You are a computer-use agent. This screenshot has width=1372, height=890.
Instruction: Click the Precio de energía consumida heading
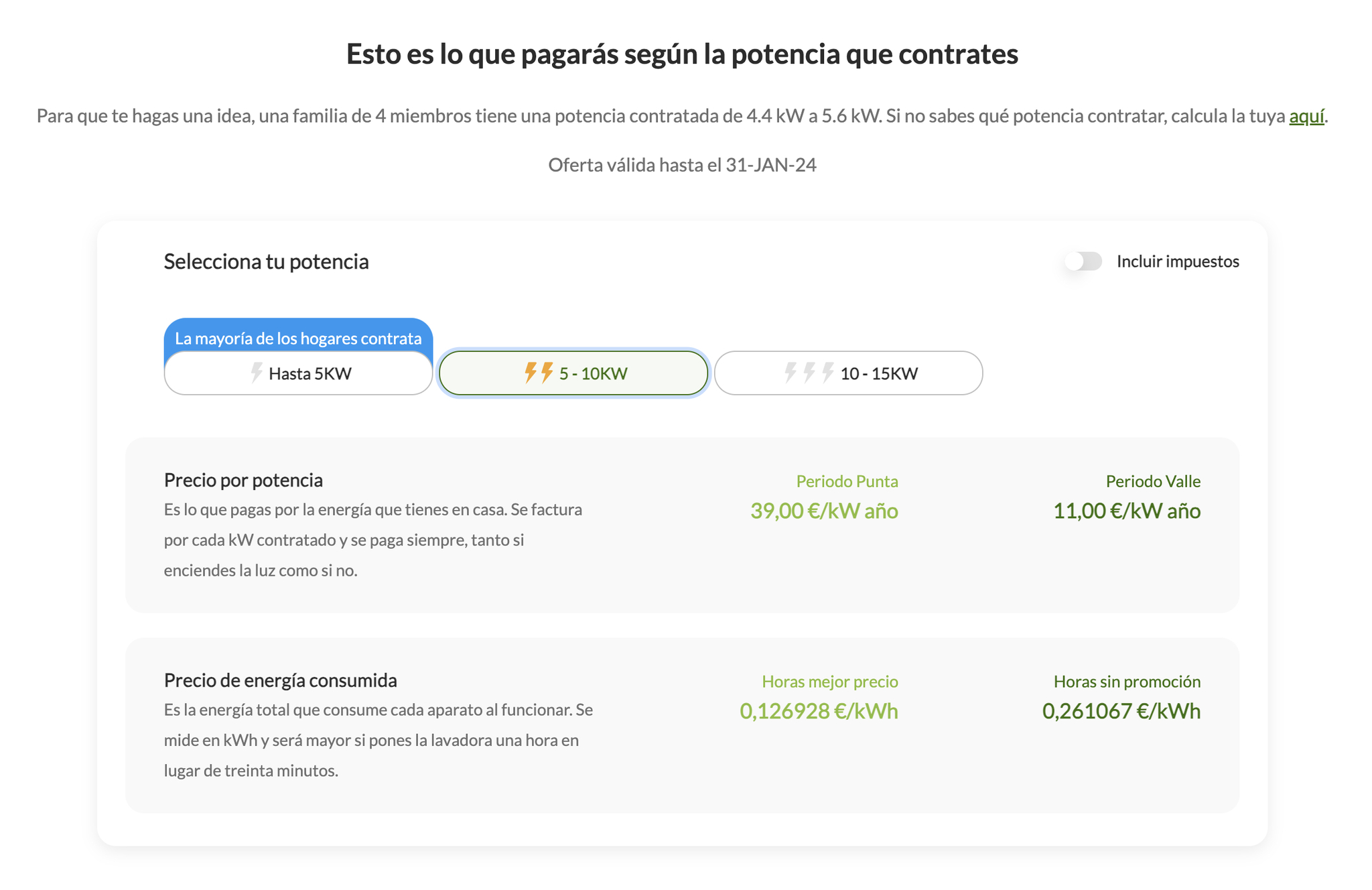click(x=280, y=680)
